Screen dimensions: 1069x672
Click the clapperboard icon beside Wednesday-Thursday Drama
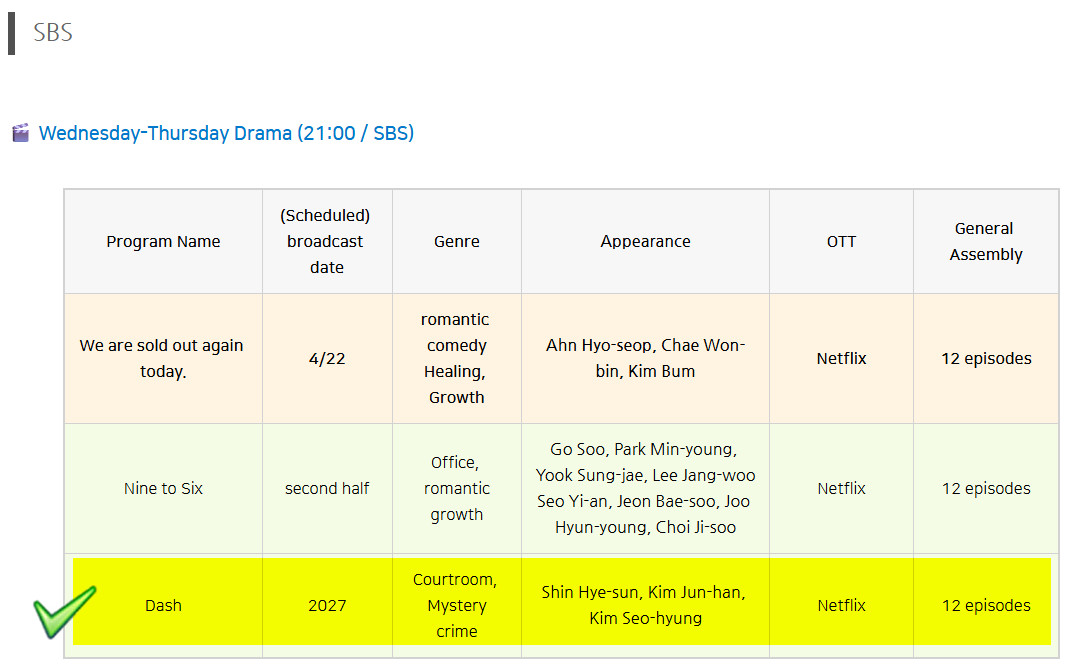tap(21, 132)
